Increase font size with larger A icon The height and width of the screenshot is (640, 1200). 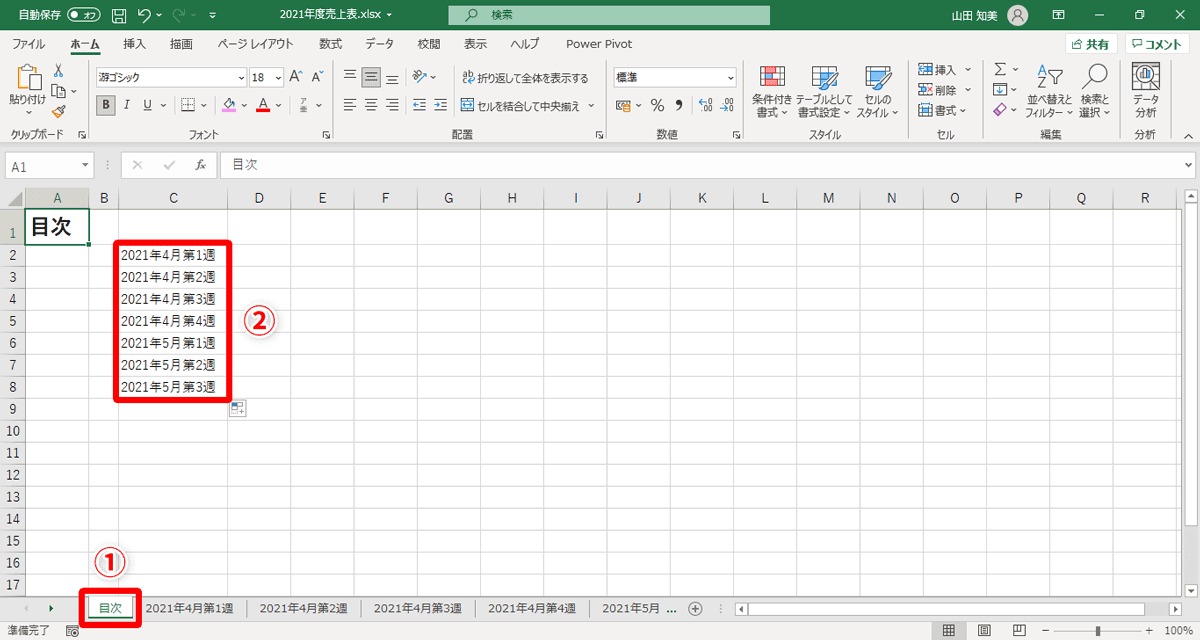(x=295, y=77)
